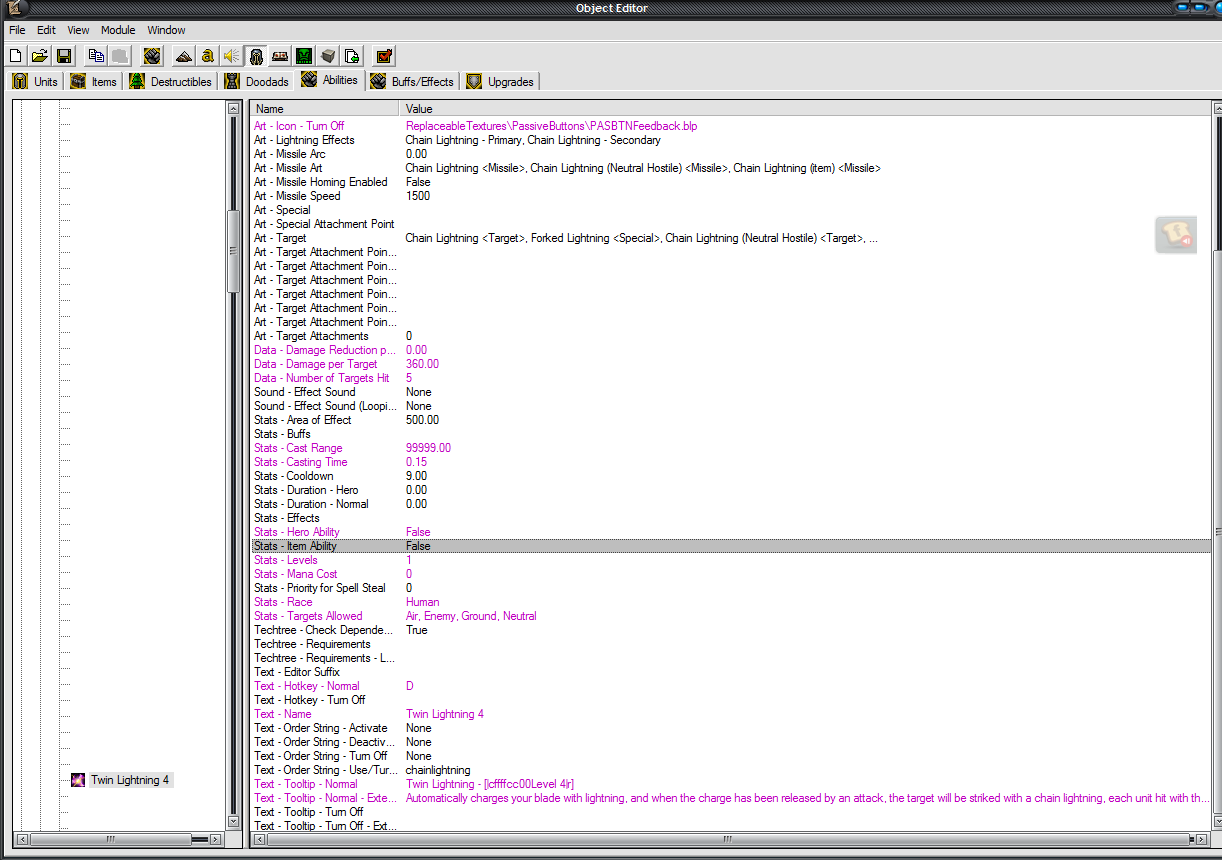Click the Copy toolbar icon
The width and height of the screenshot is (1222, 860).
tap(96, 56)
